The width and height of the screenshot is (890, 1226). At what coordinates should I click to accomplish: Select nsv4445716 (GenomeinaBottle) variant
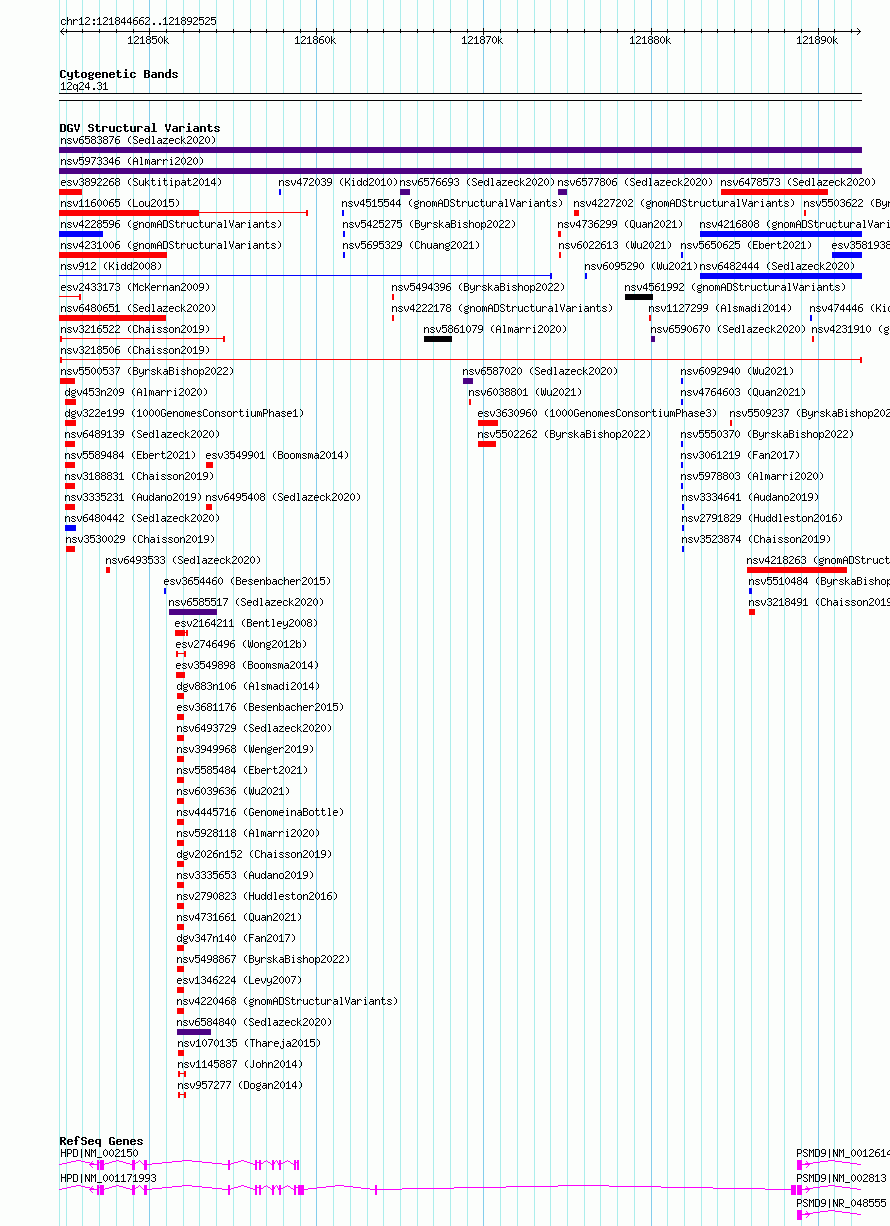pyautogui.click(x=260, y=812)
